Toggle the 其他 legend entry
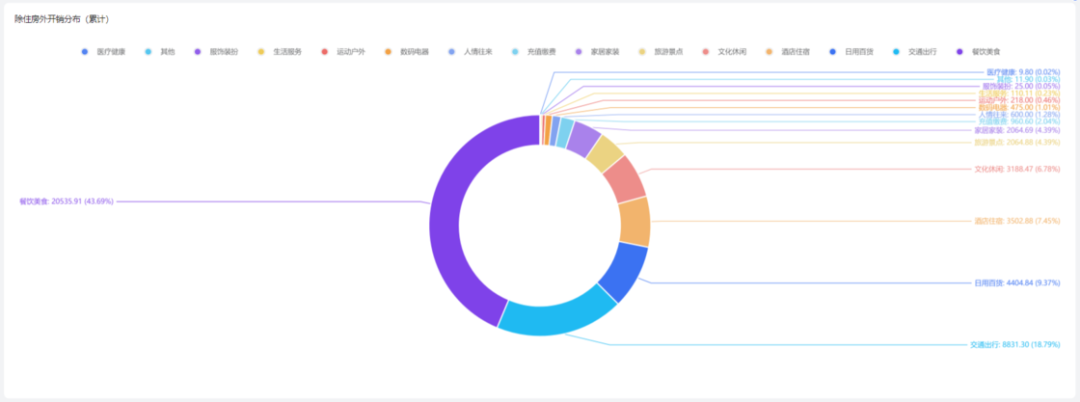This screenshot has height=402, width=1080. 160,52
